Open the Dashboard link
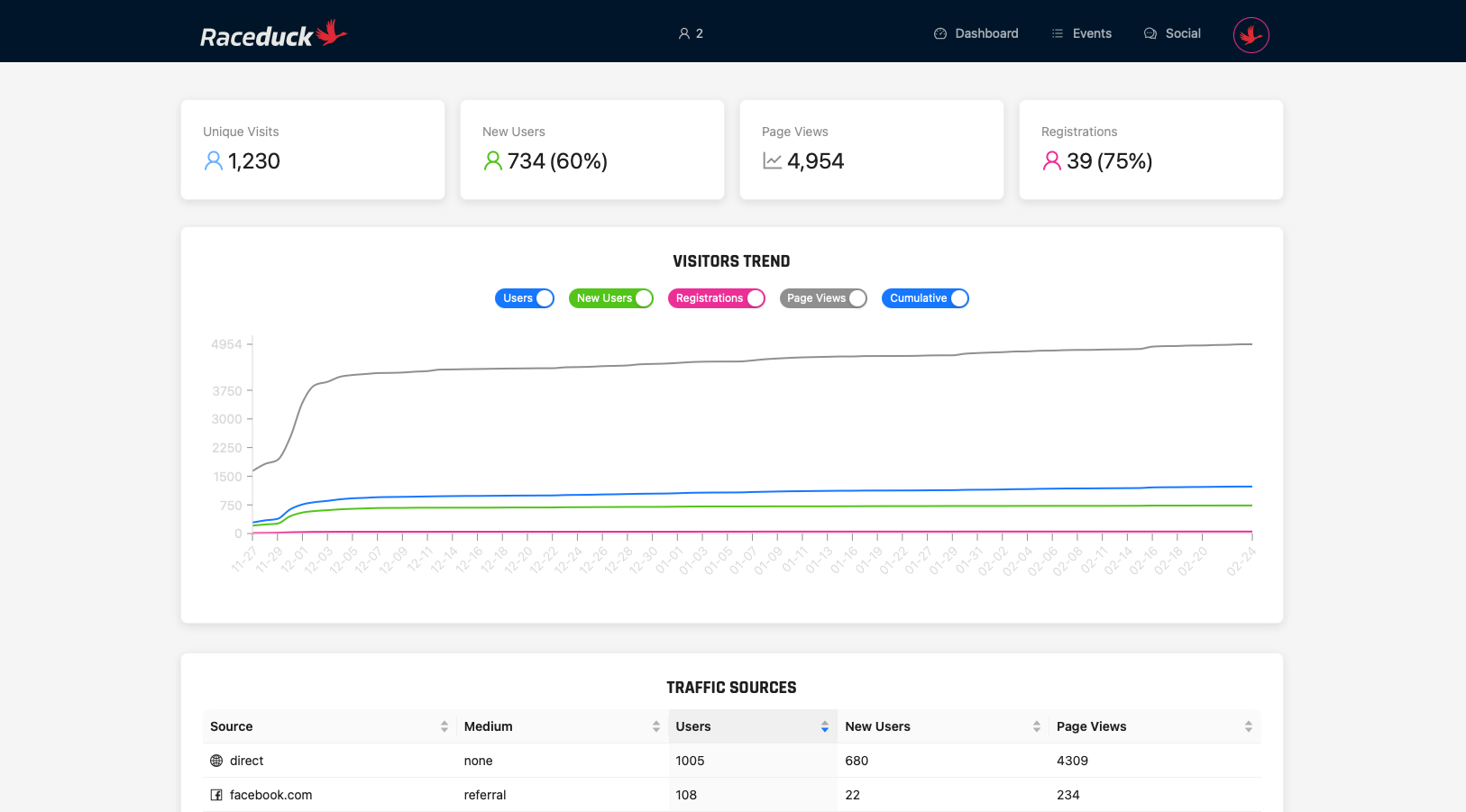Image resolution: width=1466 pixels, height=812 pixels. [986, 32]
